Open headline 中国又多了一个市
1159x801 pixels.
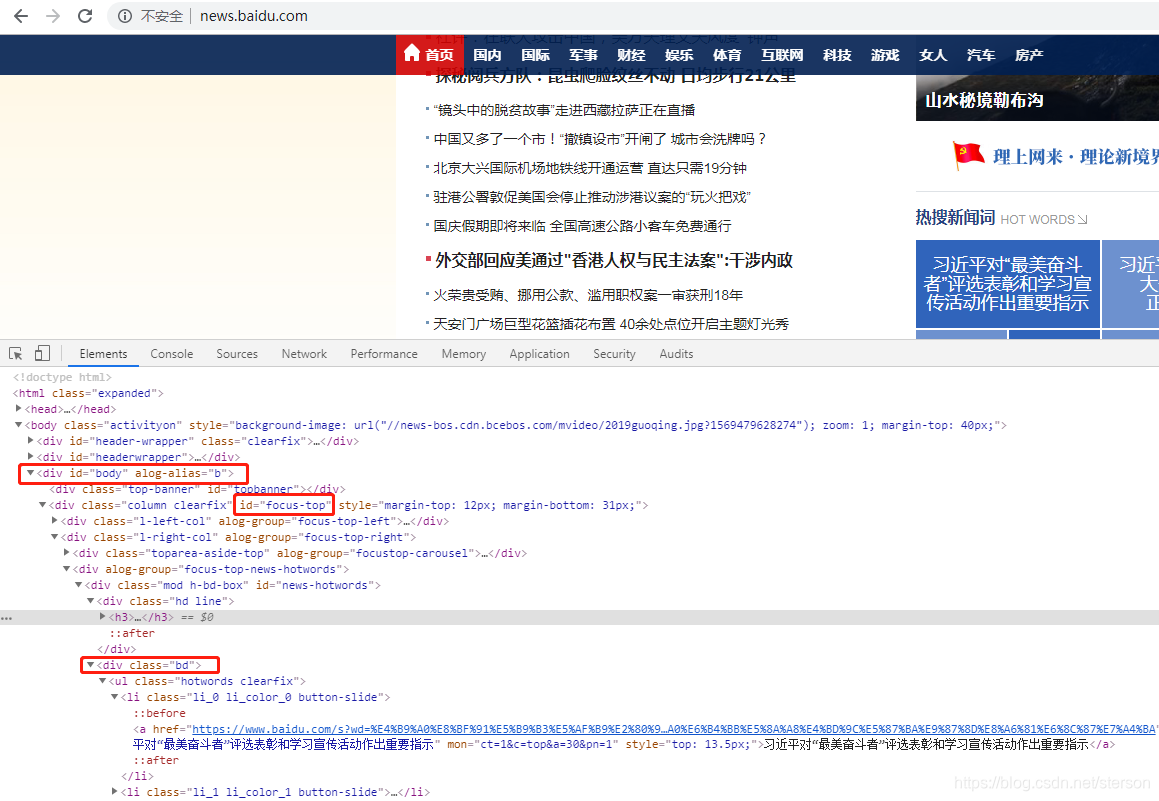tap(600, 139)
